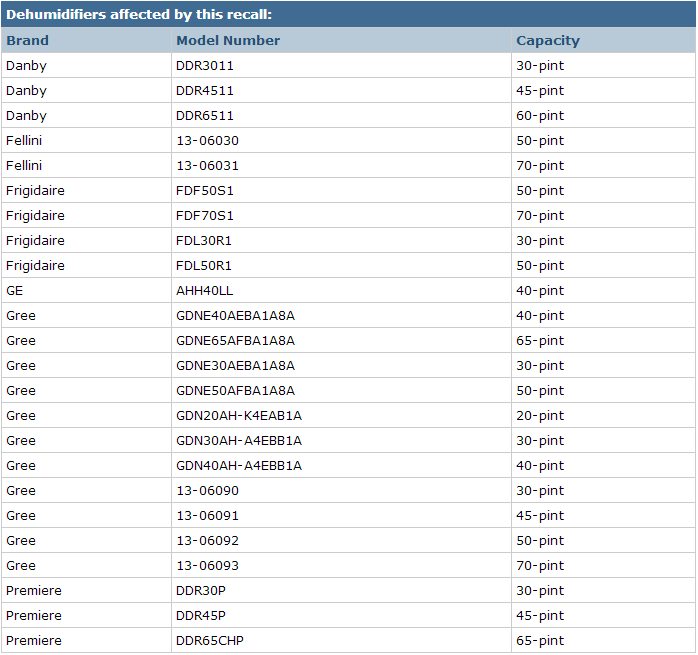Click 65-pint capacity in the DDR65CHP row

coord(540,641)
